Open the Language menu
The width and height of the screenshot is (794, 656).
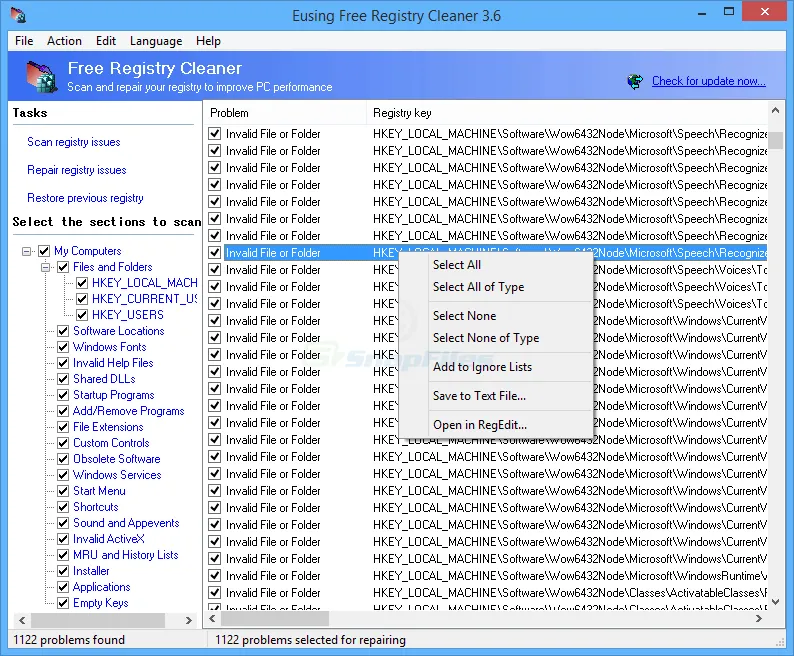[x=156, y=41]
